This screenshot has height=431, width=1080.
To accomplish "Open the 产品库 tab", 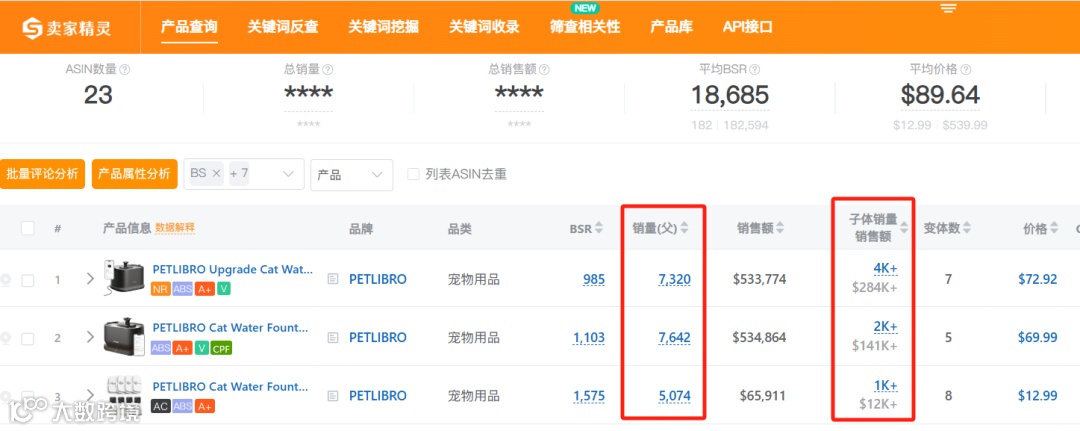I will [x=672, y=28].
